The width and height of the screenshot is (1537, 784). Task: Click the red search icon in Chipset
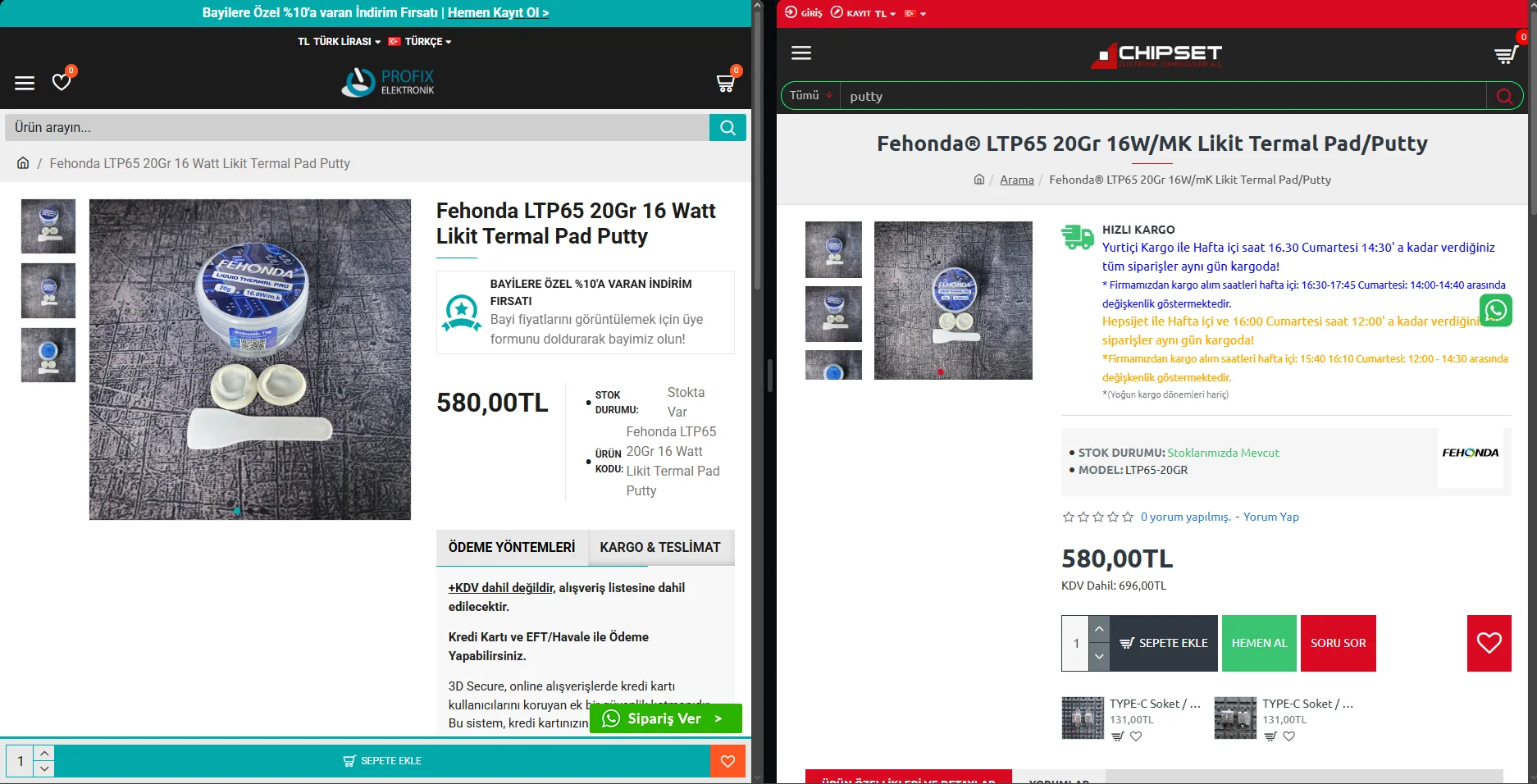coord(1504,96)
